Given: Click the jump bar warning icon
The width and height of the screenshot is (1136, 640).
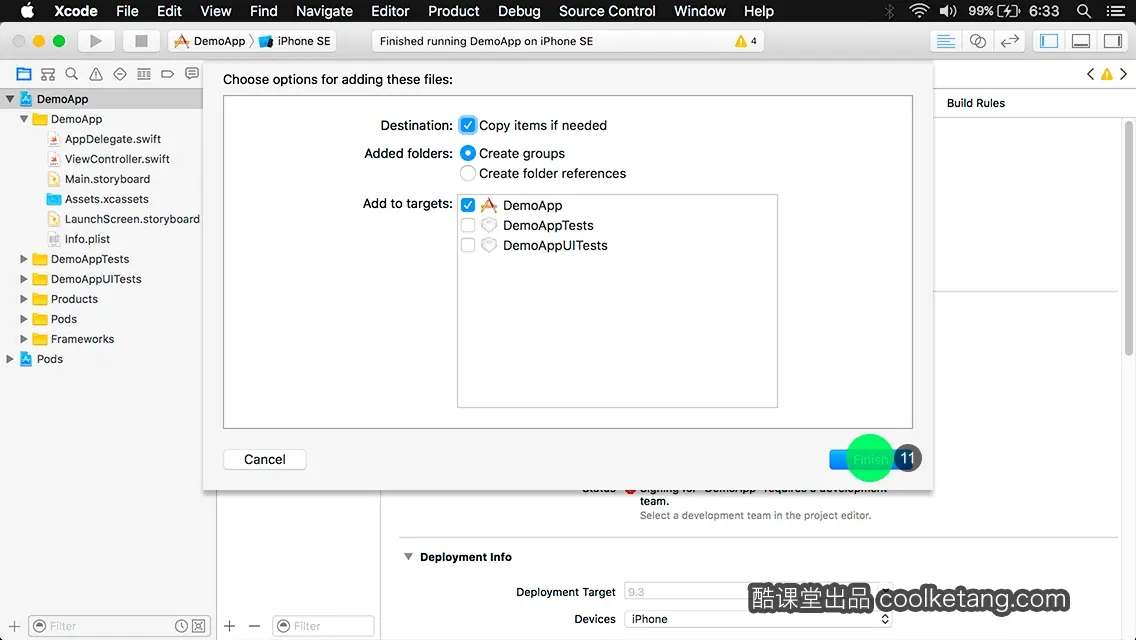Looking at the screenshot, I should tap(1107, 74).
